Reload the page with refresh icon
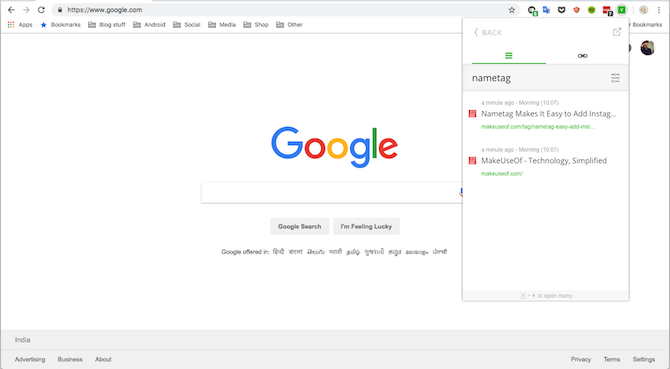 point(41,10)
